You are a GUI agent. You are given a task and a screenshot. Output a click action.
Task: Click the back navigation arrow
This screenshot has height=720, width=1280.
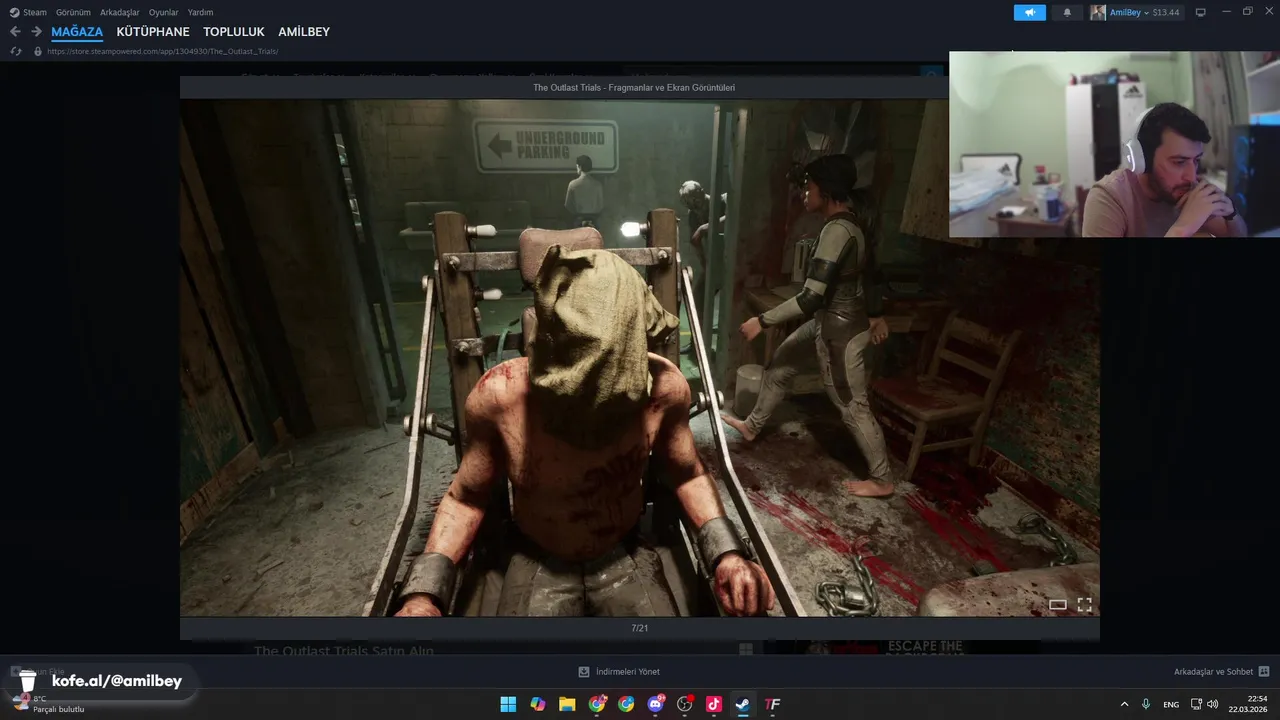(x=15, y=32)
